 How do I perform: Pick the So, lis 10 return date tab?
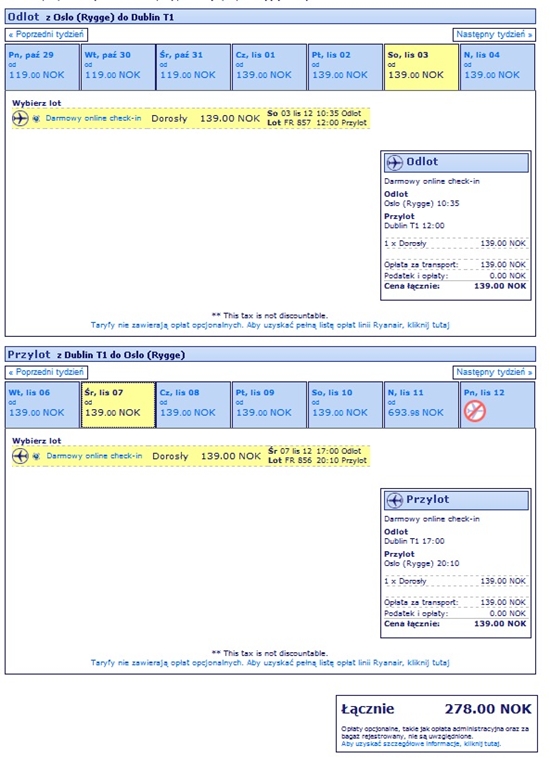(x=345, y=405)
